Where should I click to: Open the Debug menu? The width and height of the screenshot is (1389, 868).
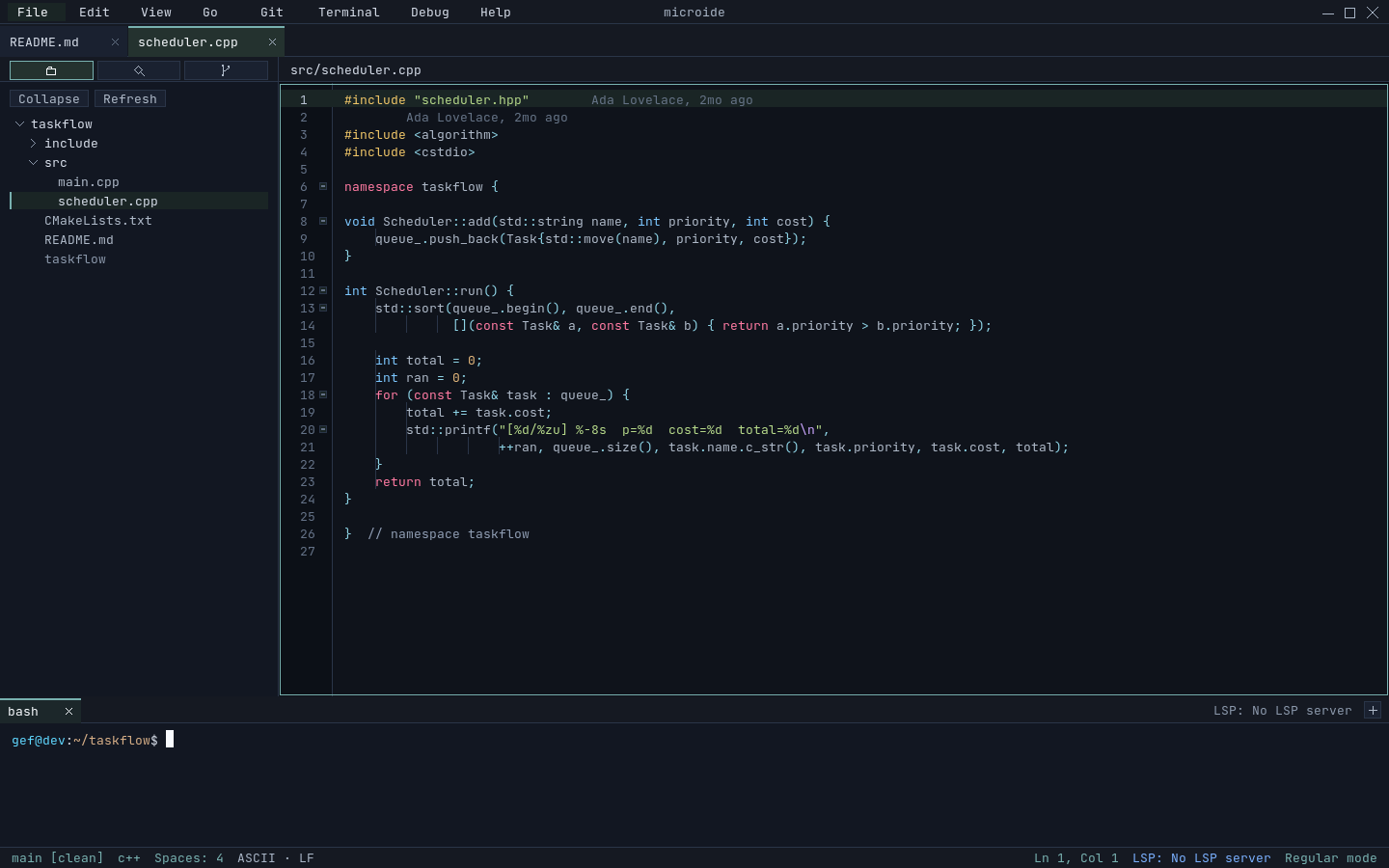coord(429,12)
